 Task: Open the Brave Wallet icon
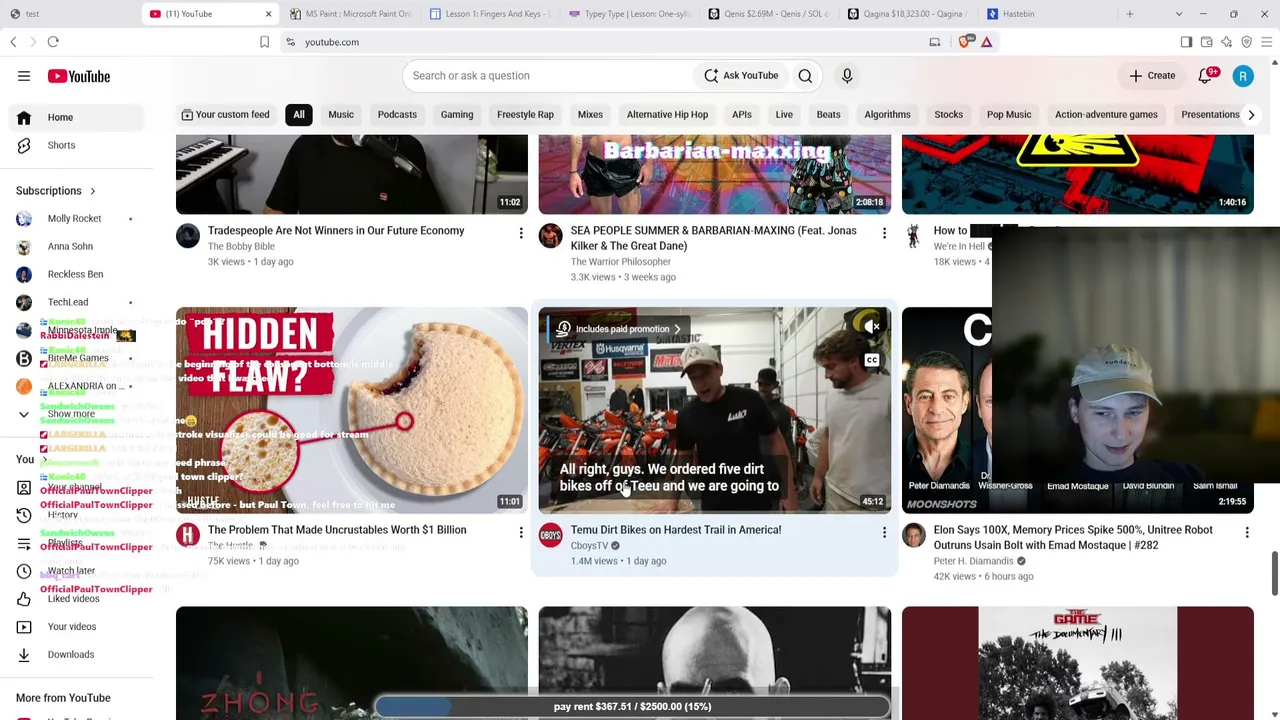1206,42
